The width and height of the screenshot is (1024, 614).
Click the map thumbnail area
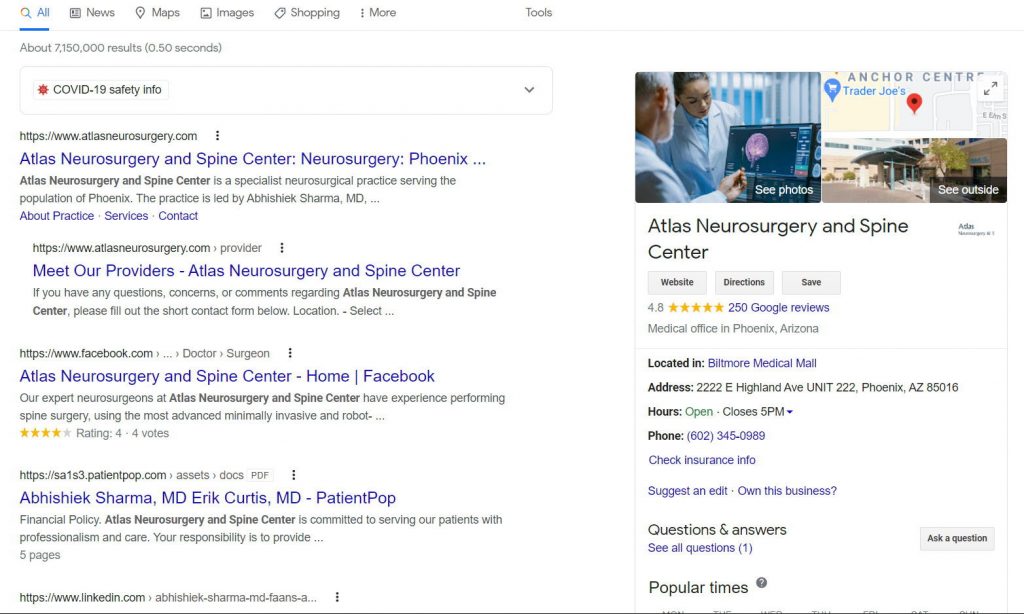[x=914, y=105]
